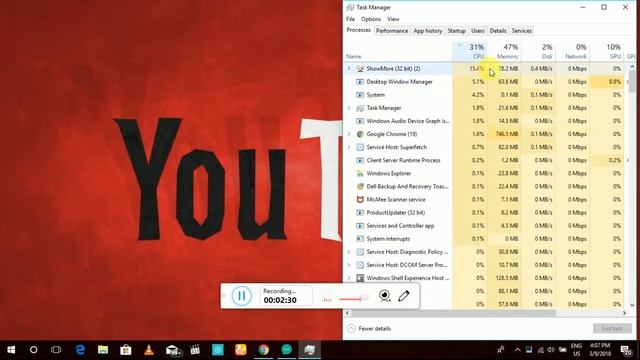
Task: Open the View menu
Action: [x=393, y=19]
